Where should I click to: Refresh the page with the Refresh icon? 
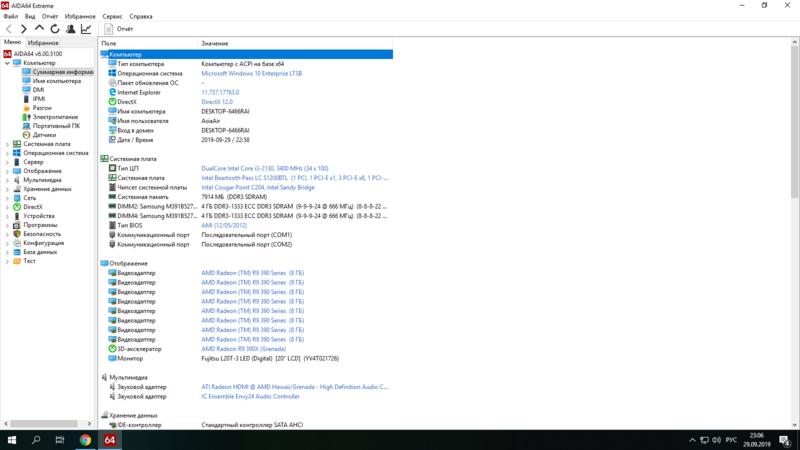coord(55,29)
